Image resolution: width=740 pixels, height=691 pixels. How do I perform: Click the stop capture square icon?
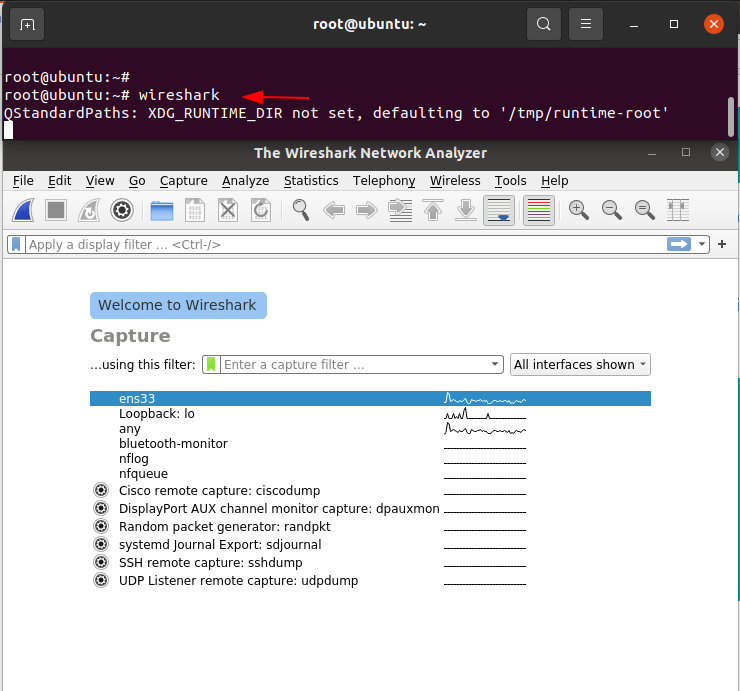coord(56,210)
